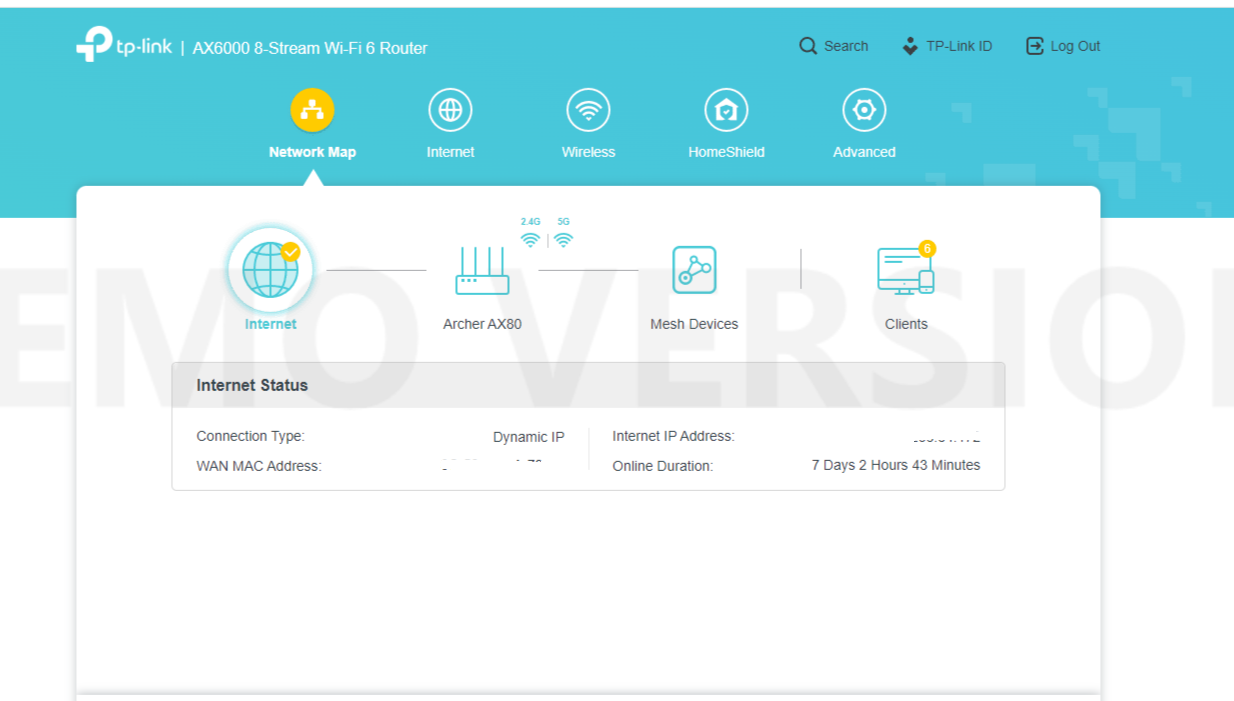This screenshot has width=1234, height=701.
Task: Go to Internet tab label
Action: click(x=450, y=152)
